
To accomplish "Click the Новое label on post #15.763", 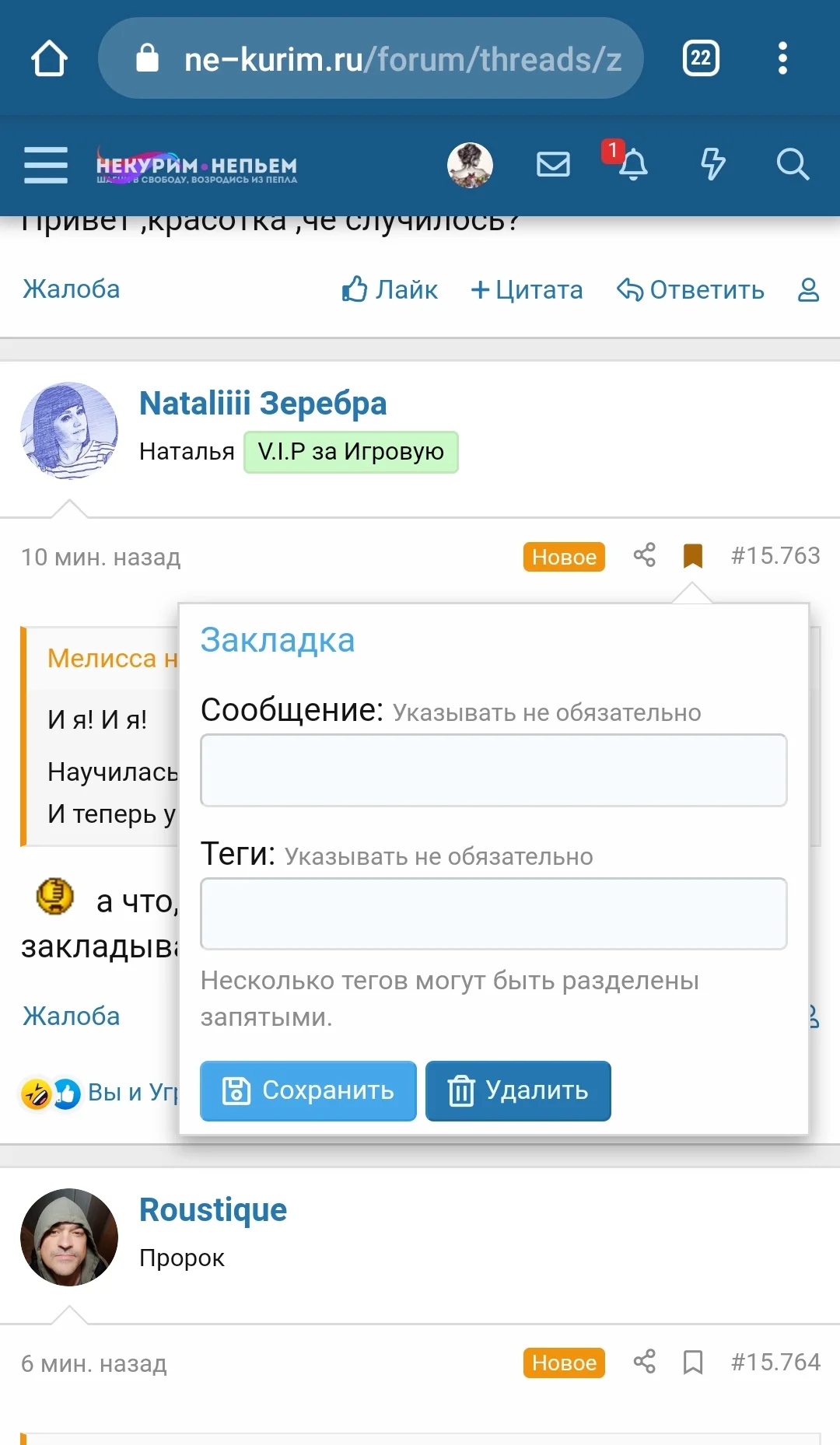I will (564, 557).
